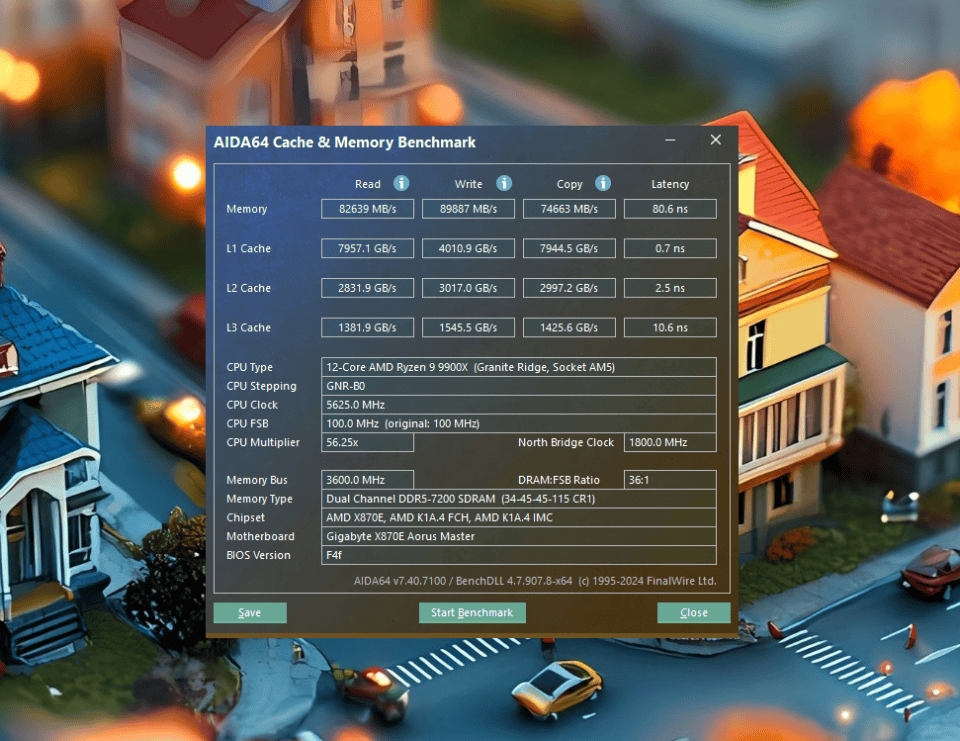Select L1 Cache write 4010.9 GB/s

(468, 248)
